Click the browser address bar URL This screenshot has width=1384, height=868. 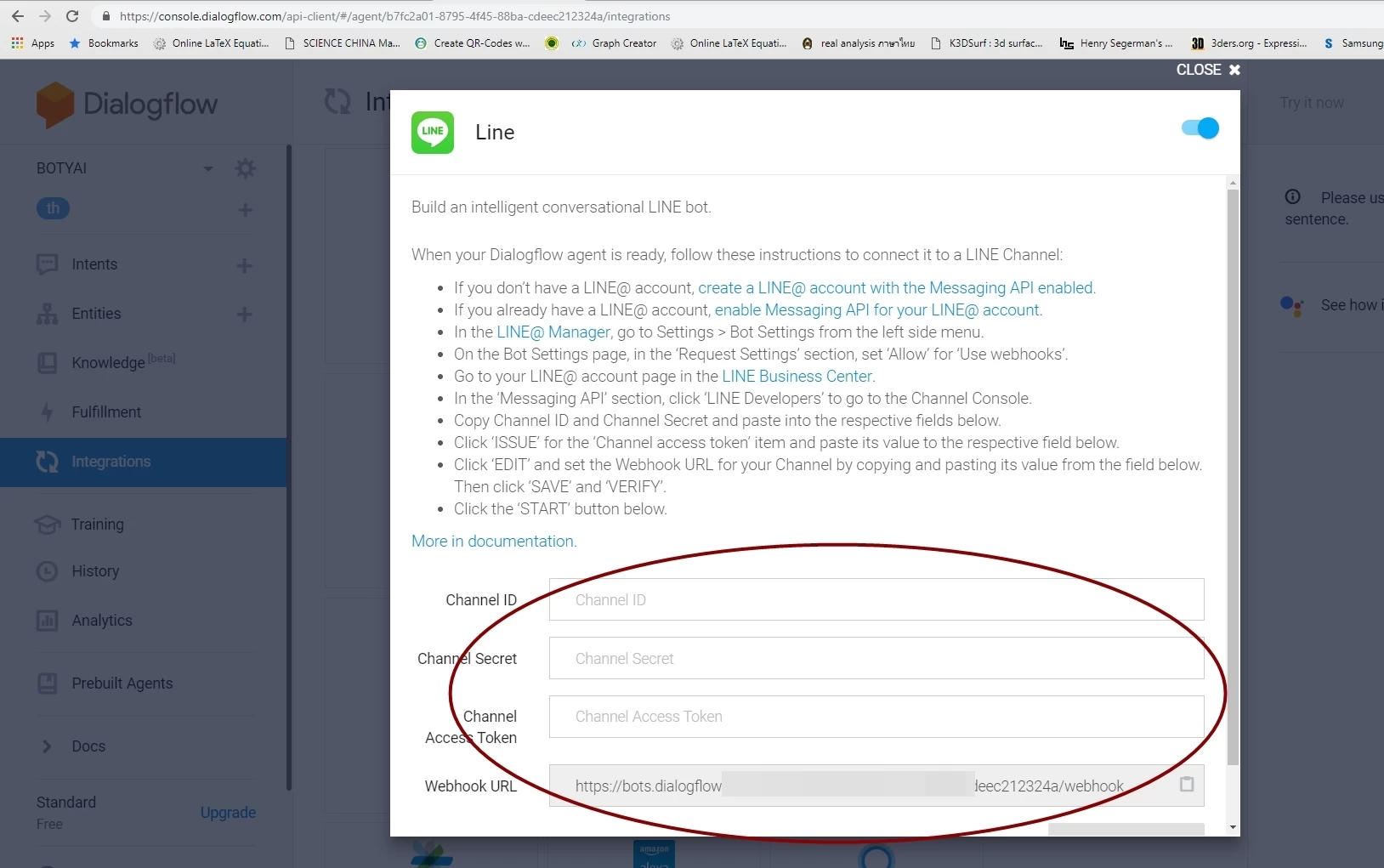pyautogui.click(x=394, y=16)
